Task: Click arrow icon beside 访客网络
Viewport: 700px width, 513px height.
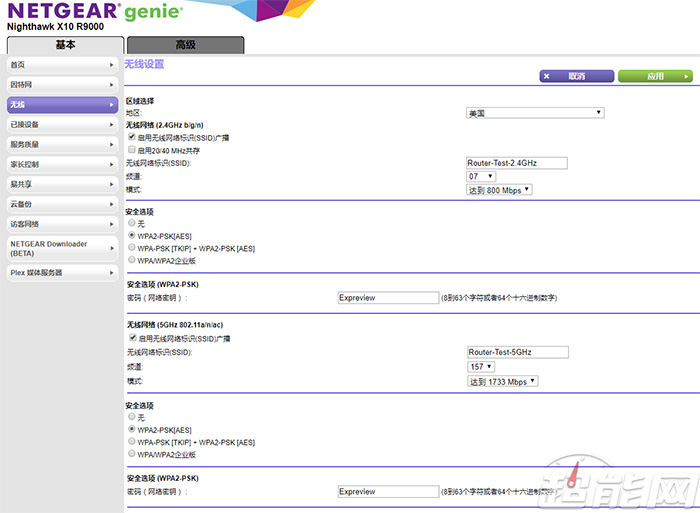Action: click(112, 224)
